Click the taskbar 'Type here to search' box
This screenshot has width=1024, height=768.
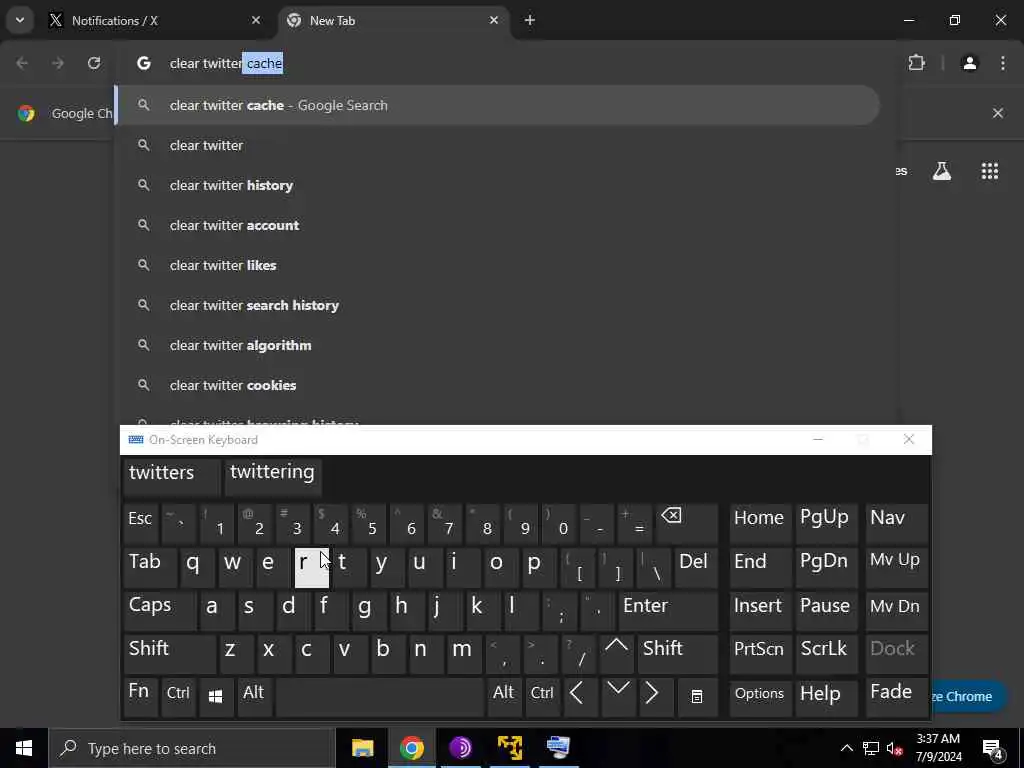[191, 748]
